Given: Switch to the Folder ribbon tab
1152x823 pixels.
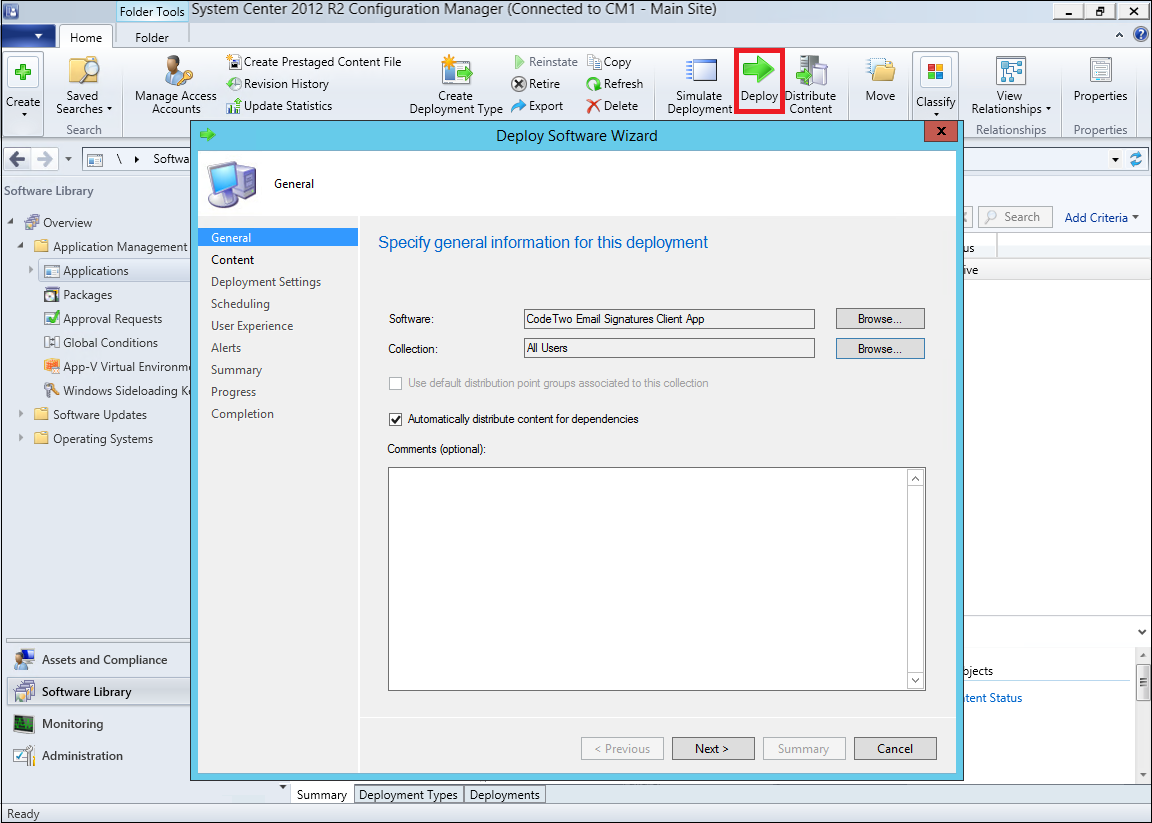Looking at the screenshot, I should (x=152, y=37).
